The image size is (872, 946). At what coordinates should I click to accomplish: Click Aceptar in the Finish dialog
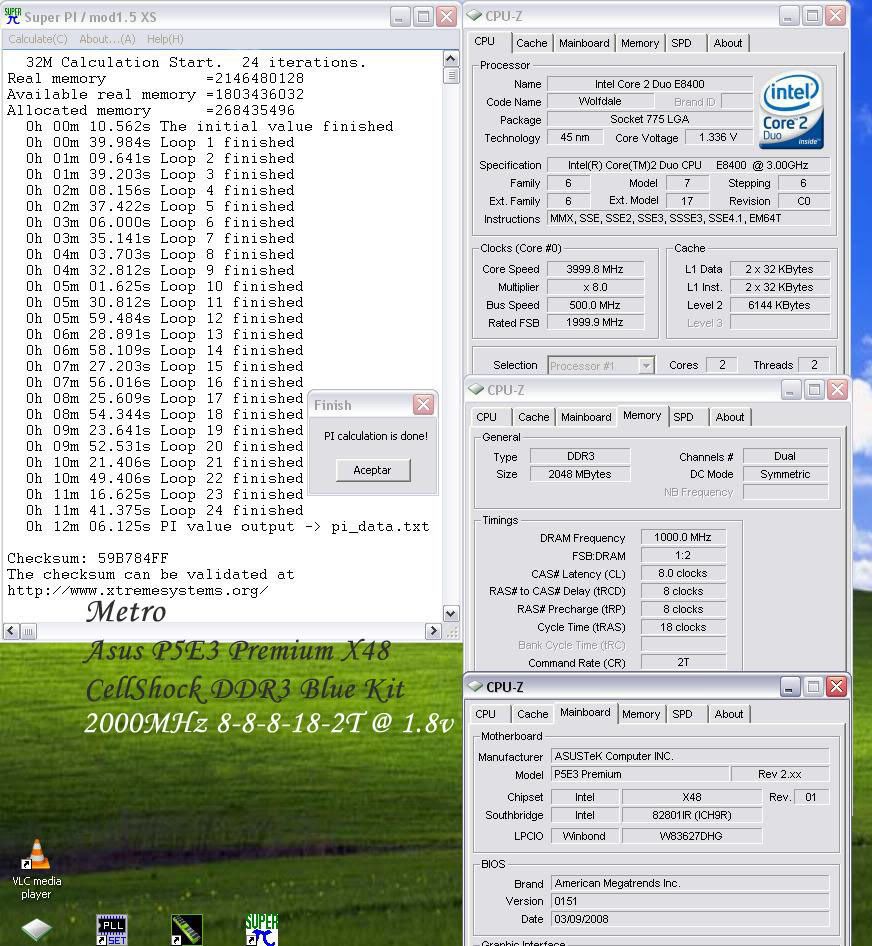[x=373, y=470]
